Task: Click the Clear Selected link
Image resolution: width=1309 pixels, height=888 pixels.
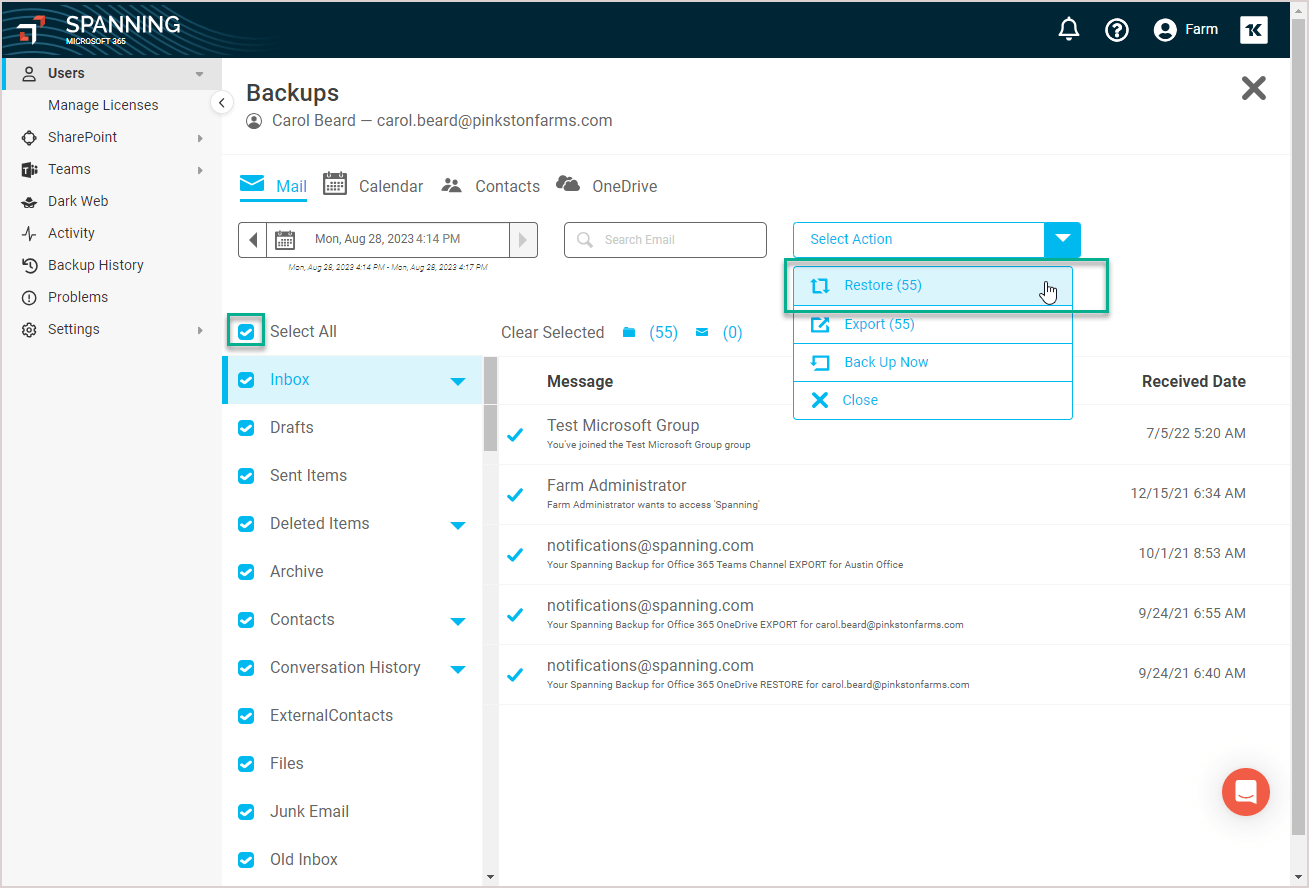Action: coord(552,331)
